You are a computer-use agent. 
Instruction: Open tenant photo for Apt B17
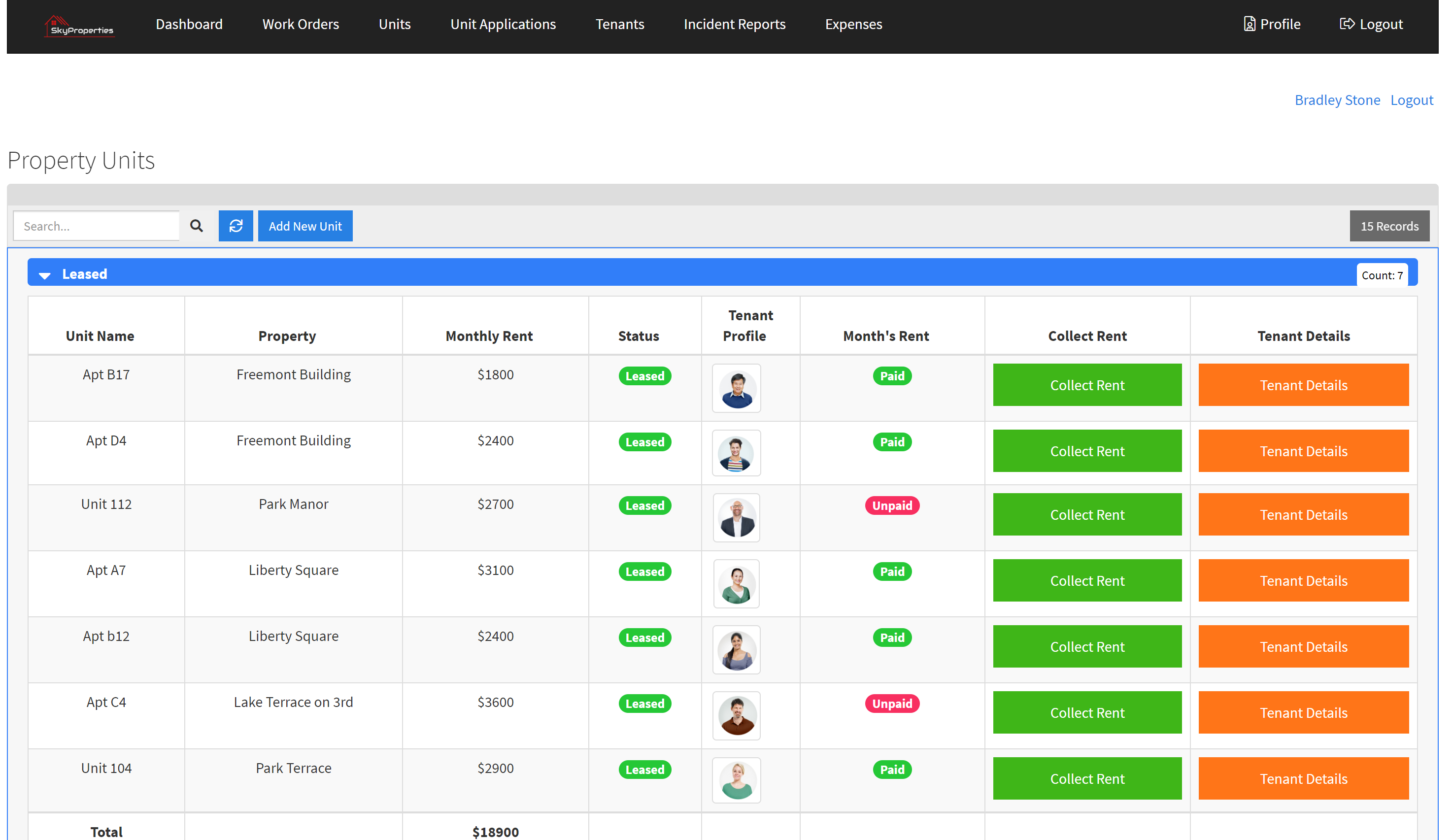736,388
